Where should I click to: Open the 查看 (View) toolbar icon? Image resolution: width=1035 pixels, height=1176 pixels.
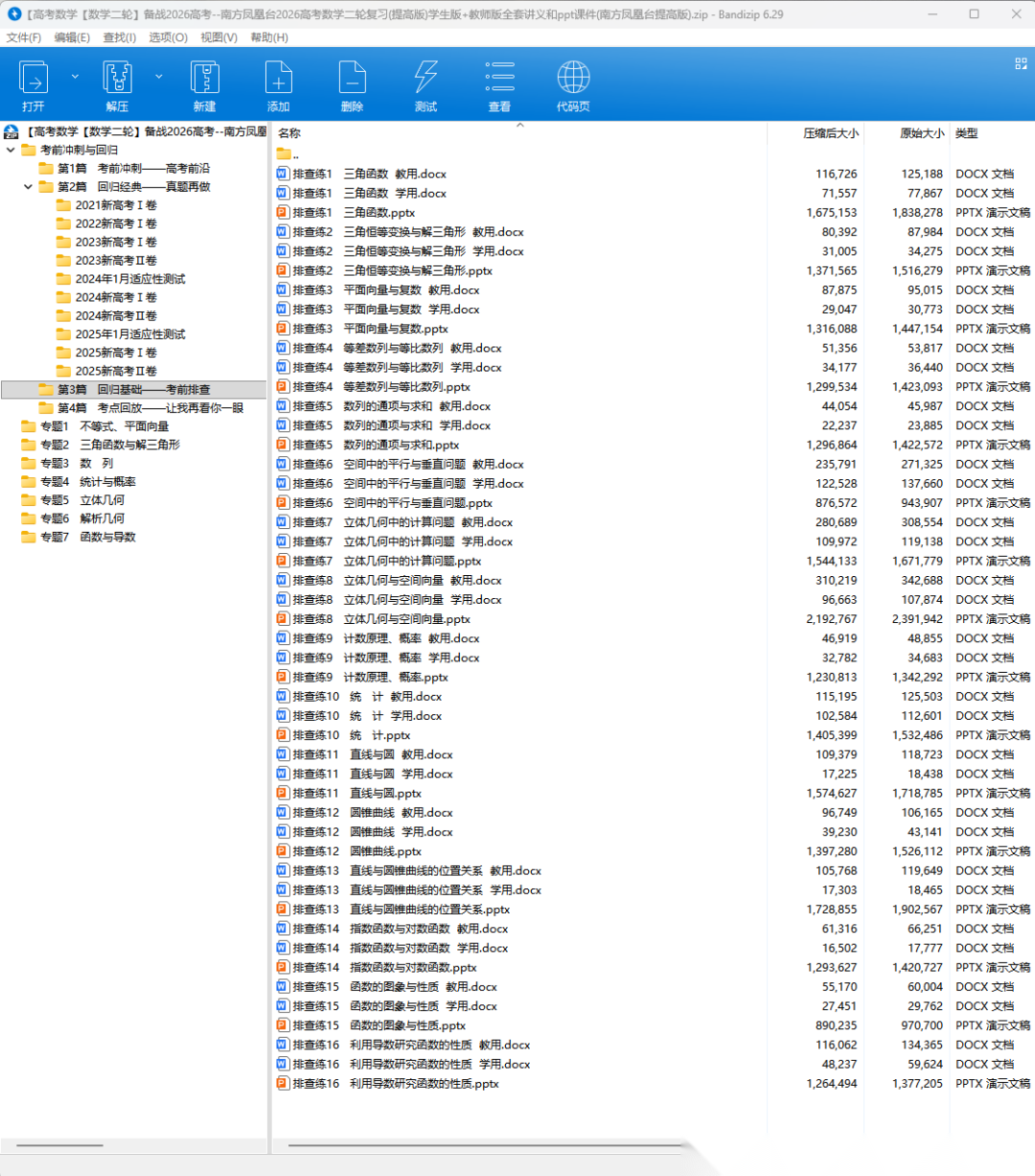[499, 84]
